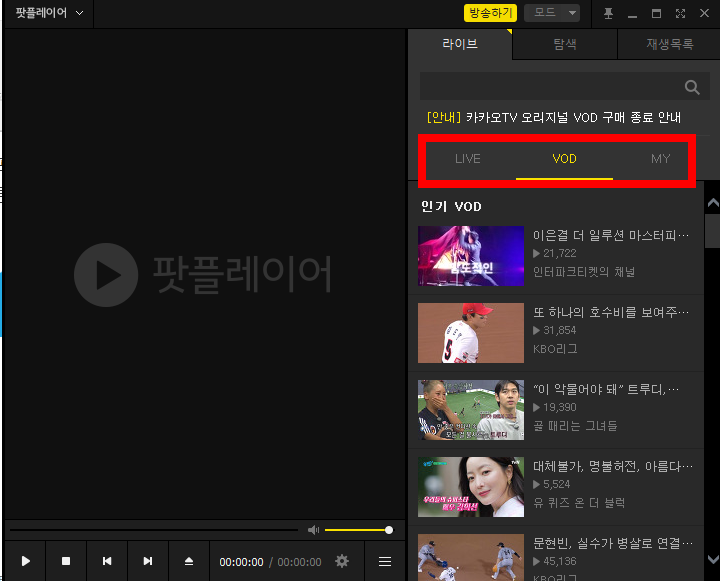Viewport: 720px width, 581px height.
Task: Open the 이은결 더 일루션 video thumbnail
Action: [471, 256]
